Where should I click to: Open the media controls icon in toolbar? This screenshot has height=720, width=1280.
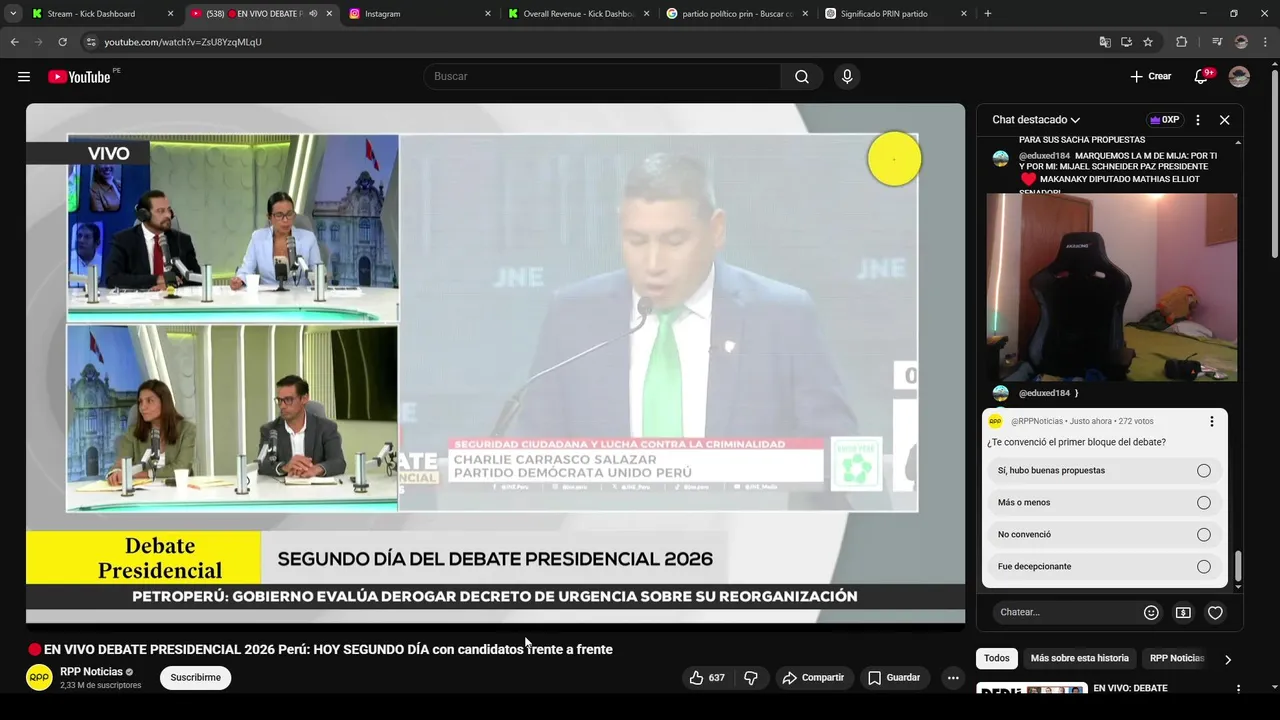click(x=1216, y=42)
